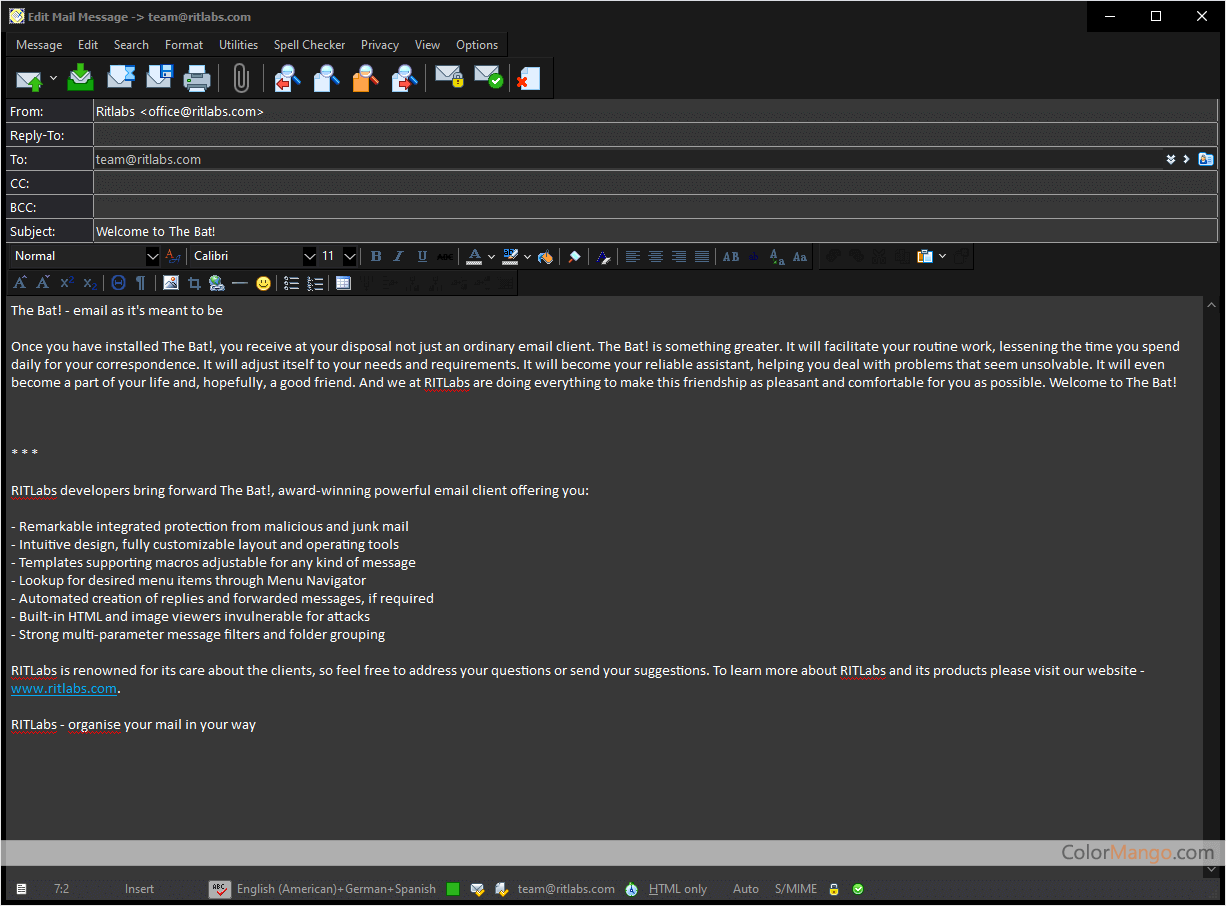The height and width of the screenshot is (906, 1226).
Task: Click the Send message envelope icon
Action: tap(28, 78)
